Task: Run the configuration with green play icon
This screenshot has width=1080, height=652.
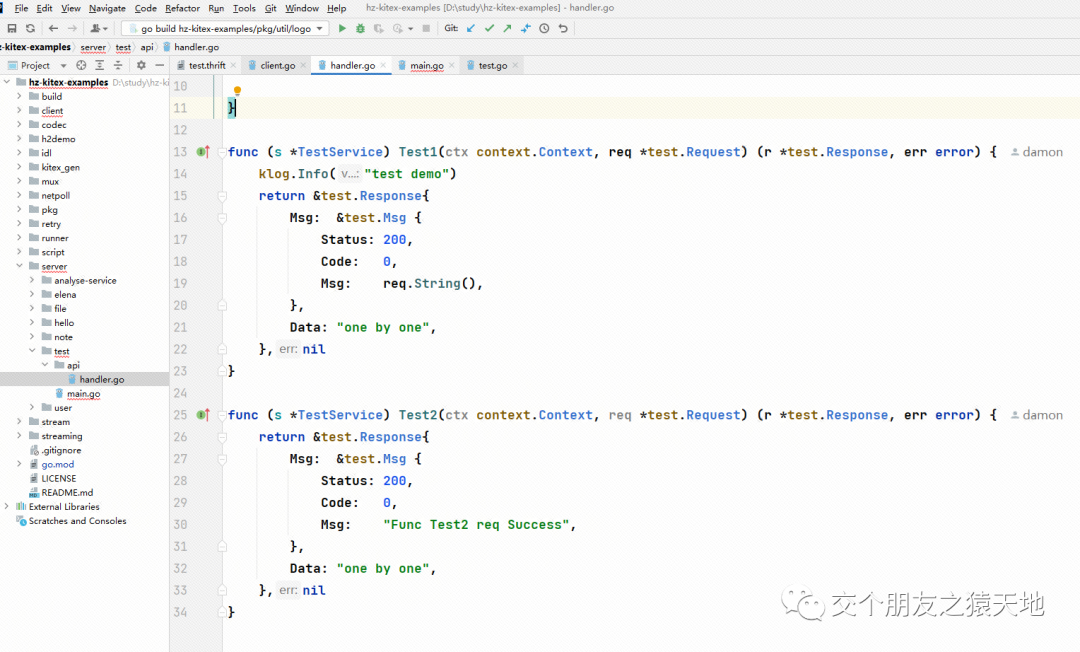Action: point(342,28)
